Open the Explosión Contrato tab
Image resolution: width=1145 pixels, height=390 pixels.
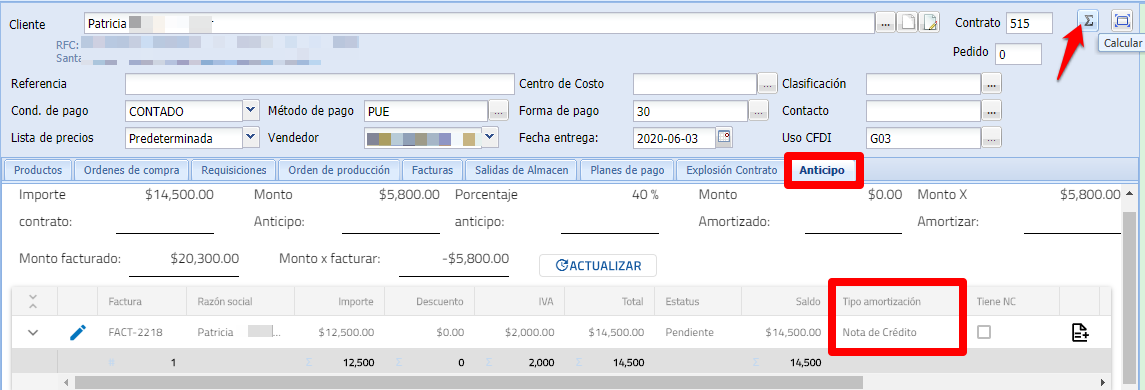tap(731, 170)
